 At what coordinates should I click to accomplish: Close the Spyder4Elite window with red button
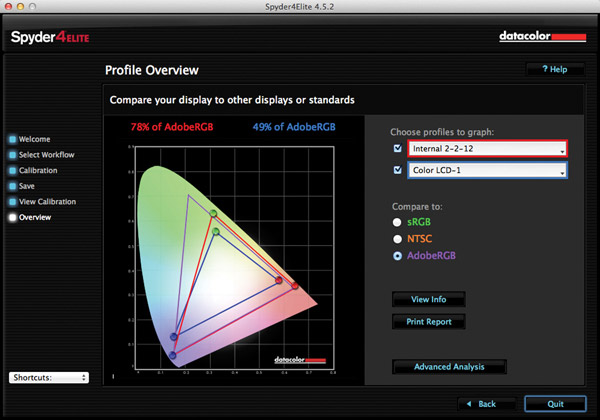8,7
